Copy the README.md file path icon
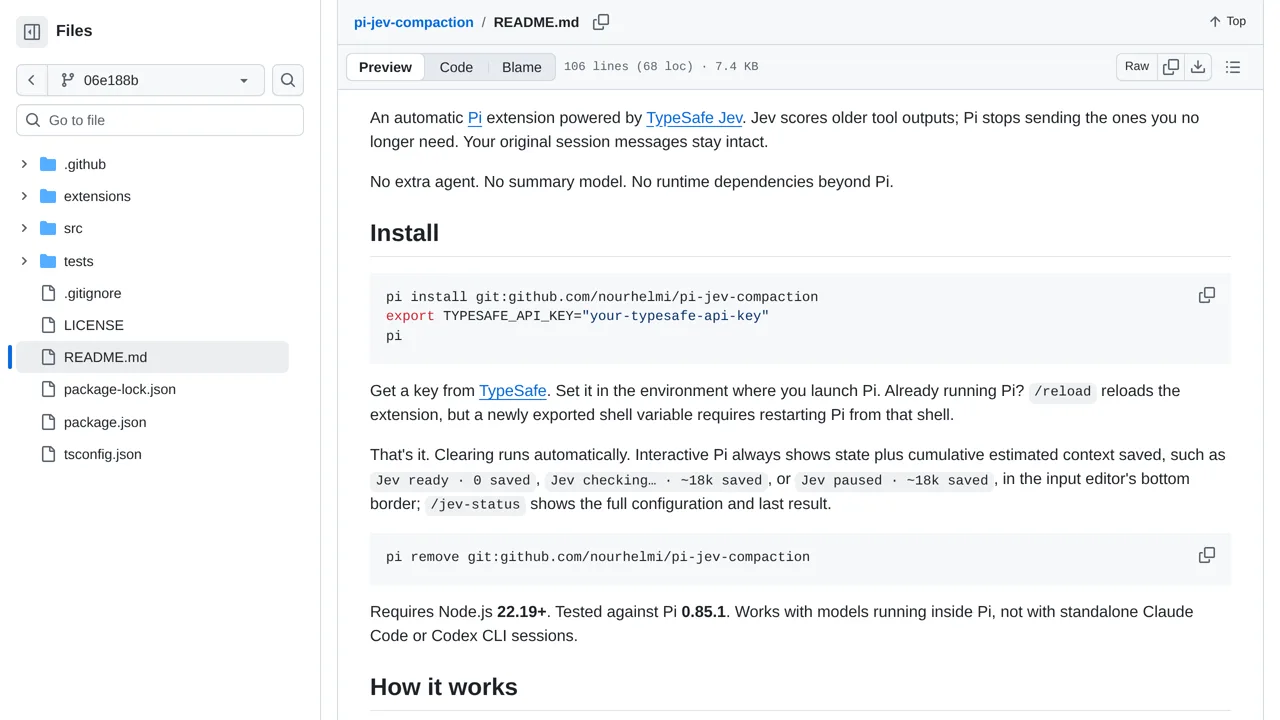The image size is (1280, 720). coord(601,22)
